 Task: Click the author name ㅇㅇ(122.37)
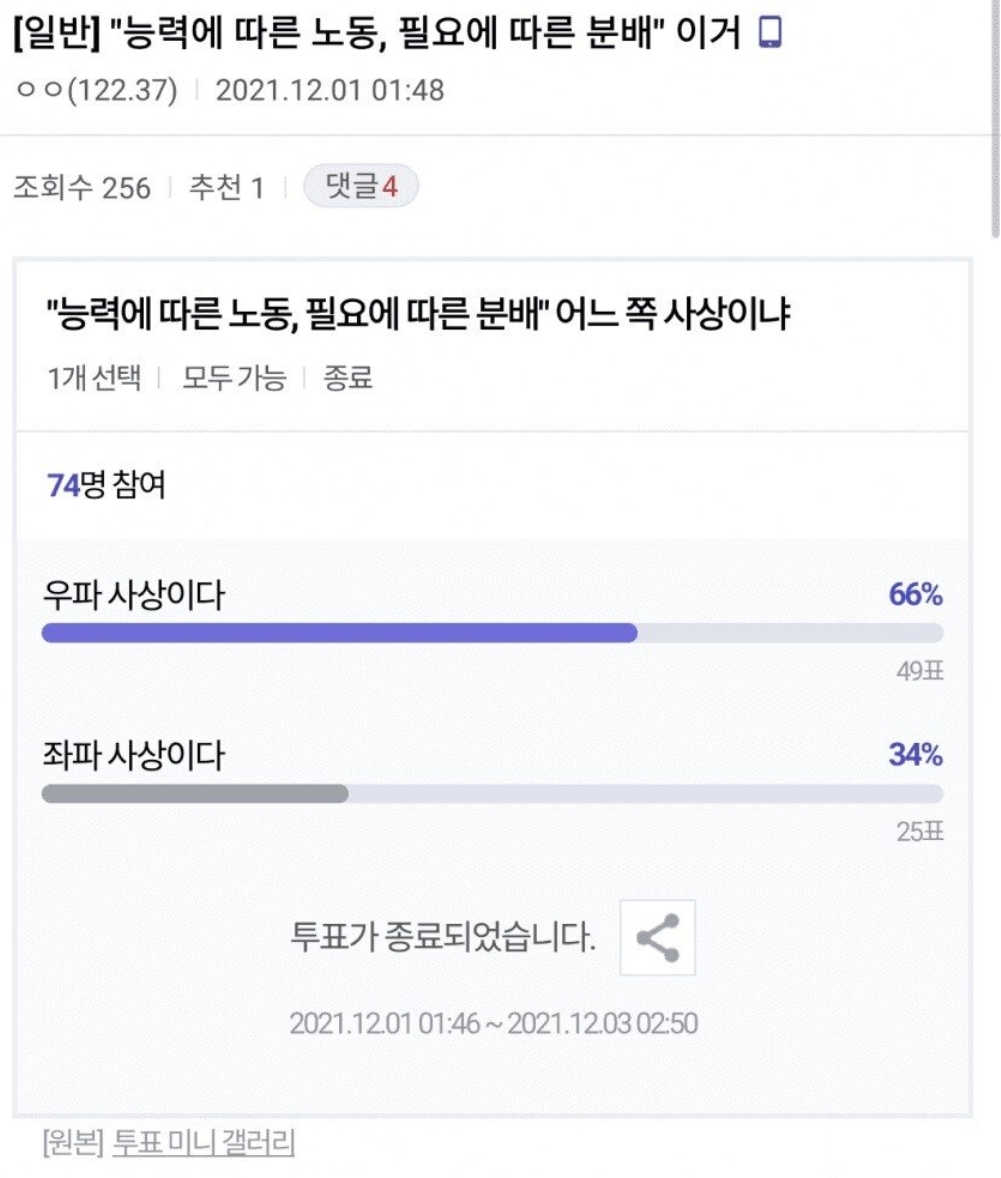[97, 90]
